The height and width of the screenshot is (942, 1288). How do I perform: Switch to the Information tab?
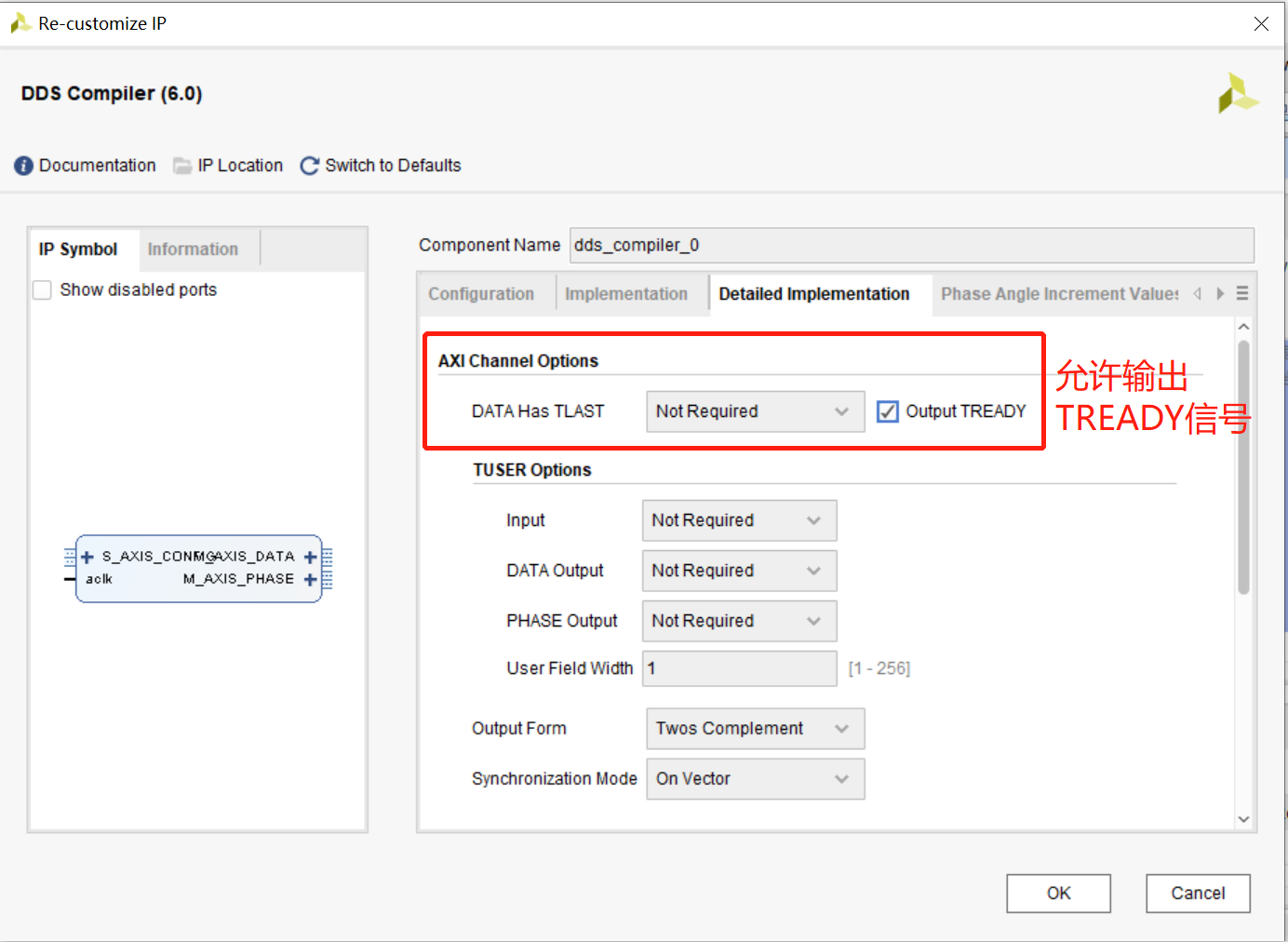pyautogui.click(x=193, y=249)
